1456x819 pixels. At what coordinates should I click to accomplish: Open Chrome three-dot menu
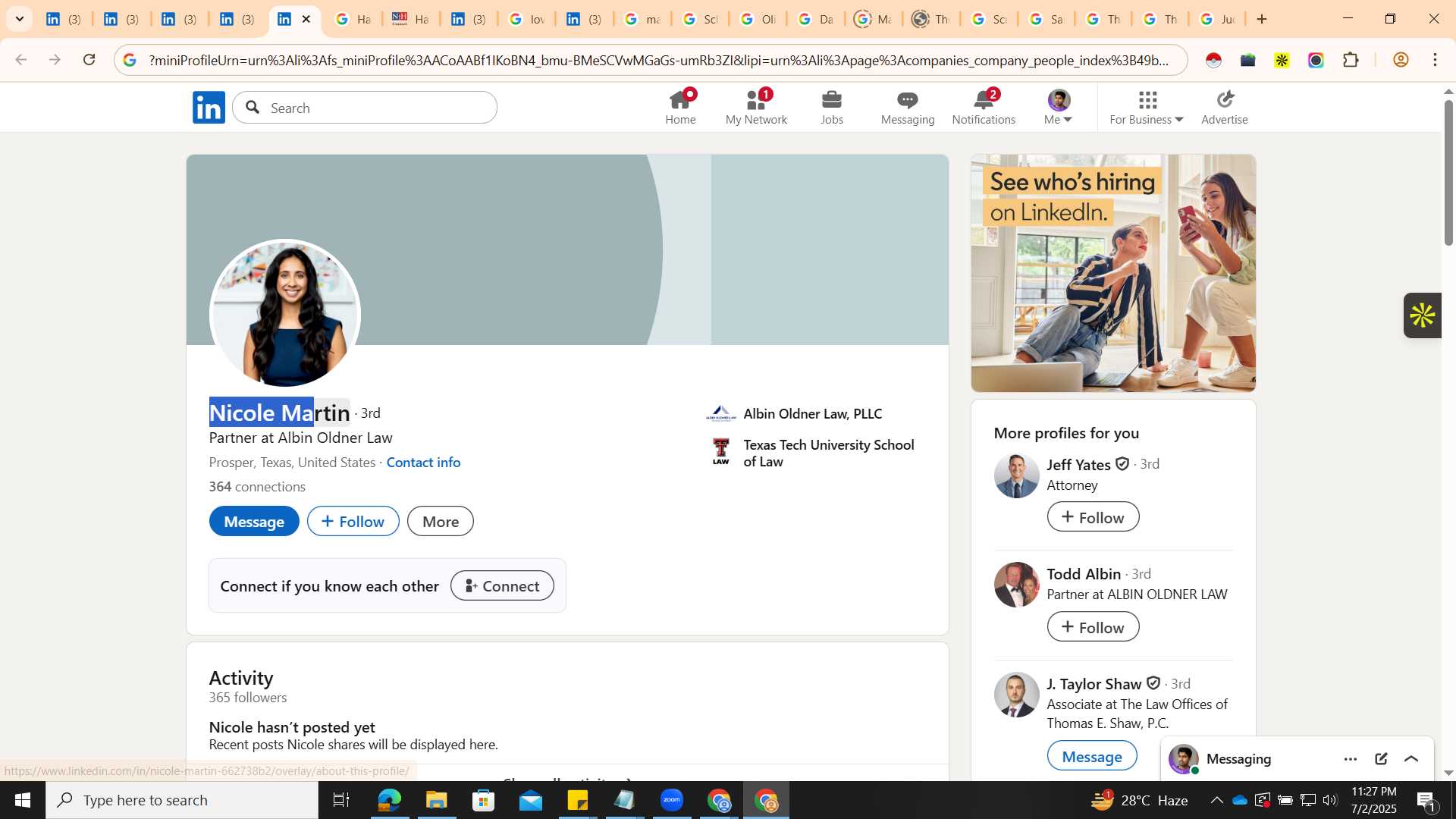(1435, 60)
